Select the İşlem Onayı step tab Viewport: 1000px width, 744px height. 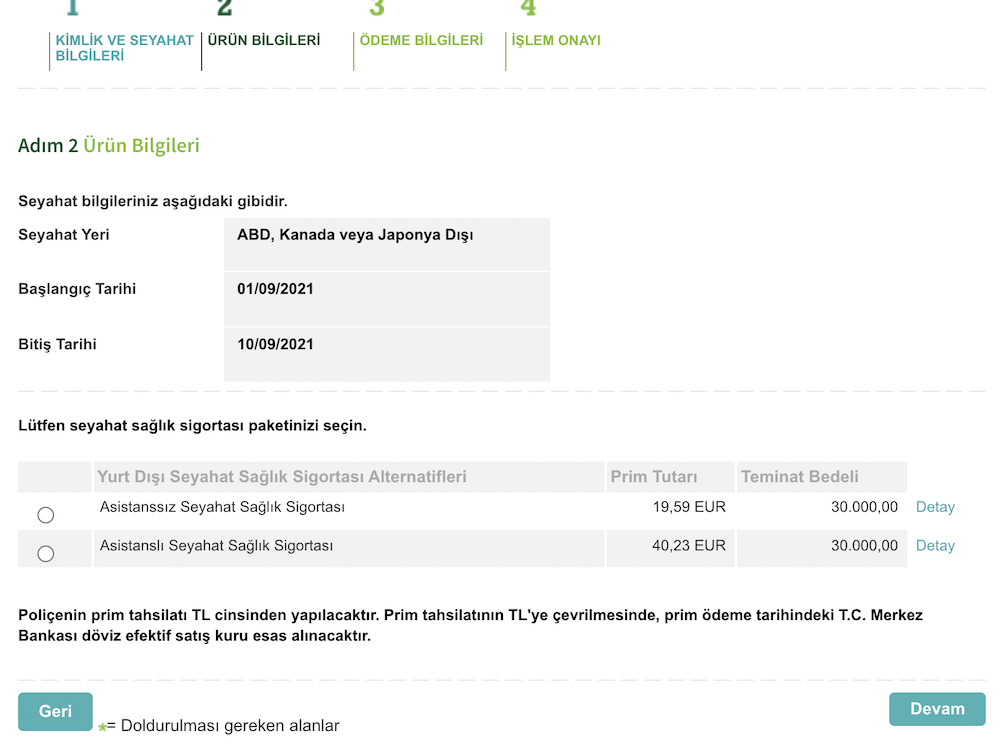click(555, 40)
